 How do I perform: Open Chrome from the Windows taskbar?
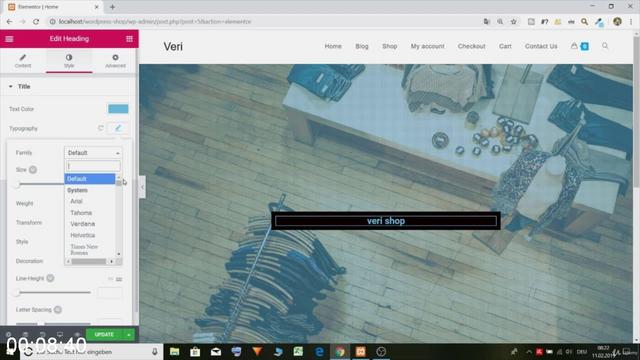(x=340, y=351)
